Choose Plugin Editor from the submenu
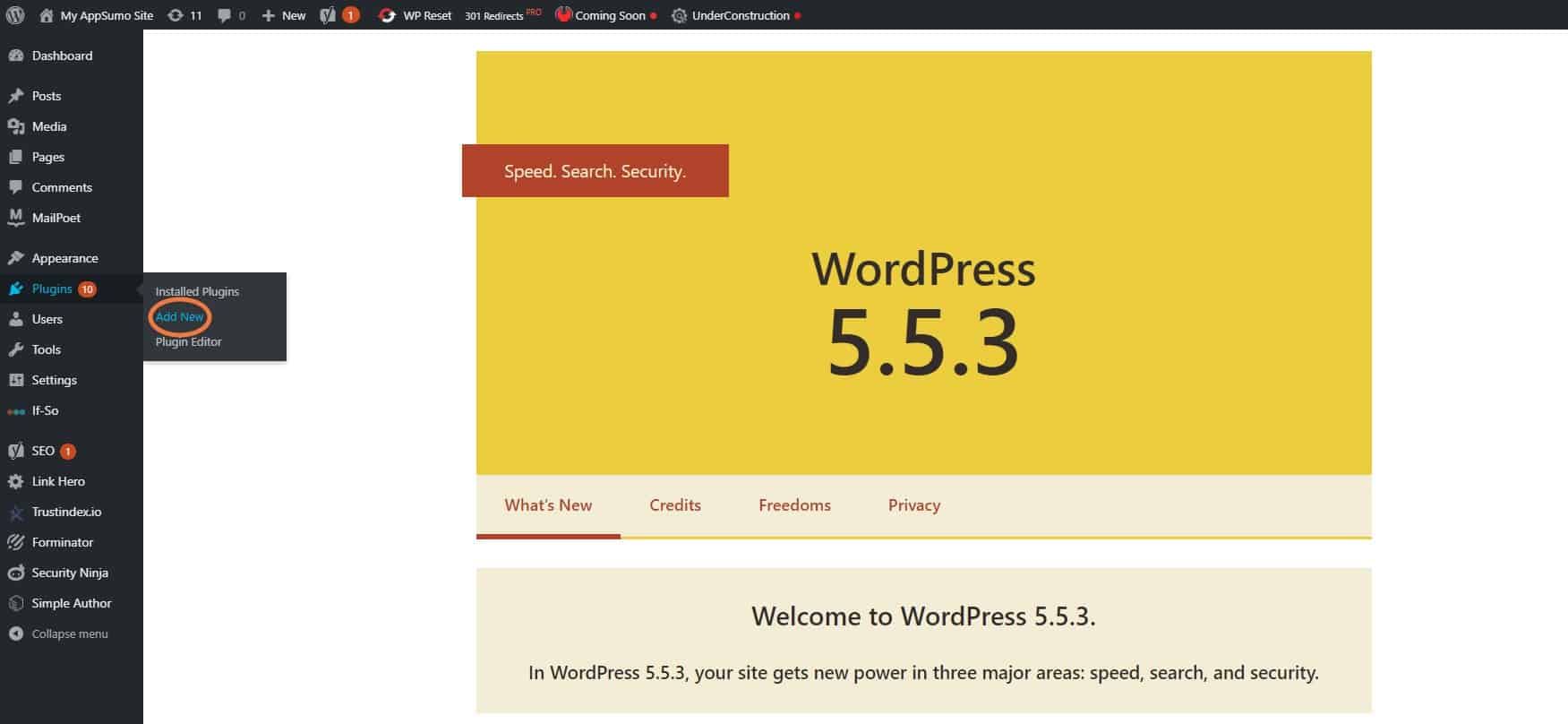 [x=188, y=341]
